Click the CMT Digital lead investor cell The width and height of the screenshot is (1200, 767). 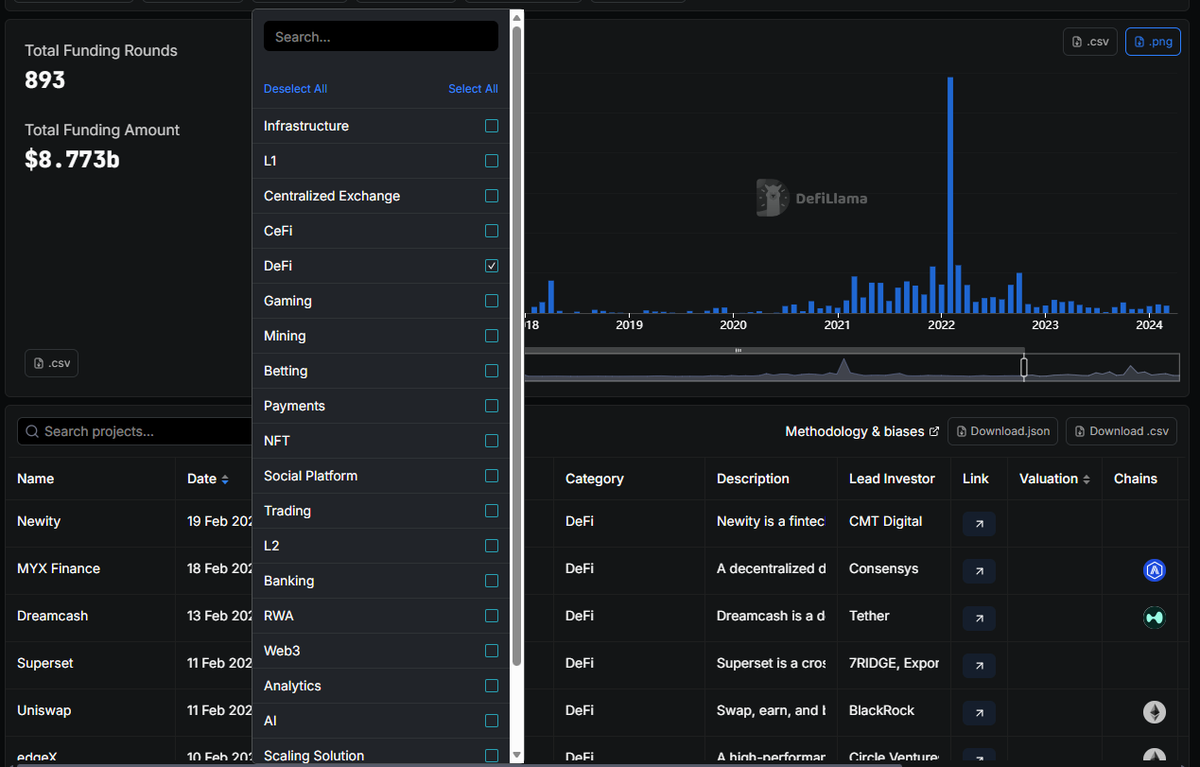point(886,522)
